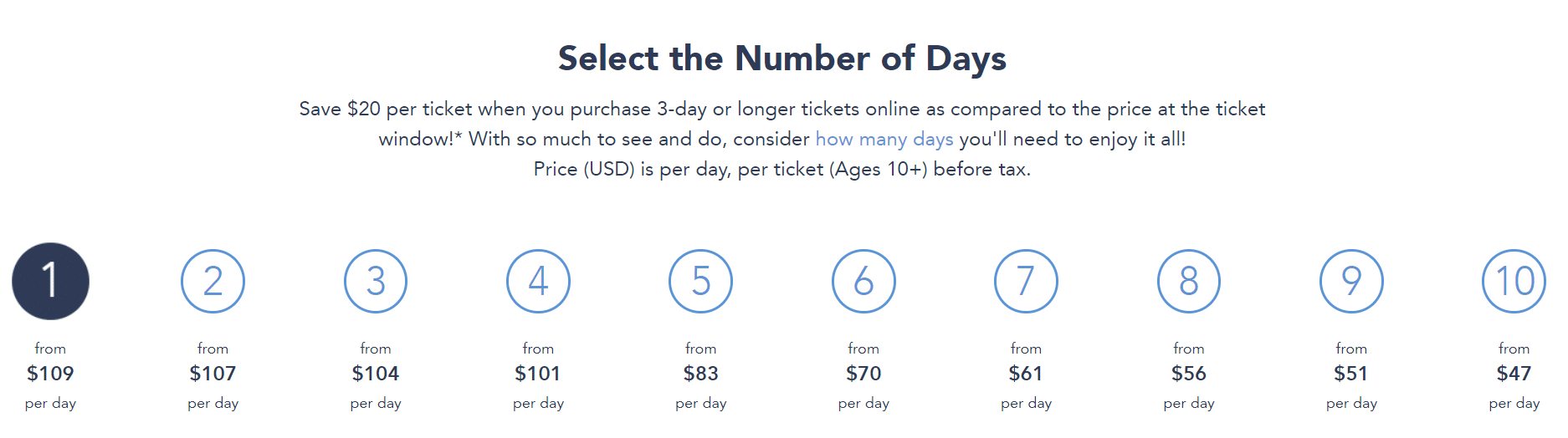Choose the 10-day ticket circle
The height and width of the screenshot is (438, 1568).
pos(1514,281)
